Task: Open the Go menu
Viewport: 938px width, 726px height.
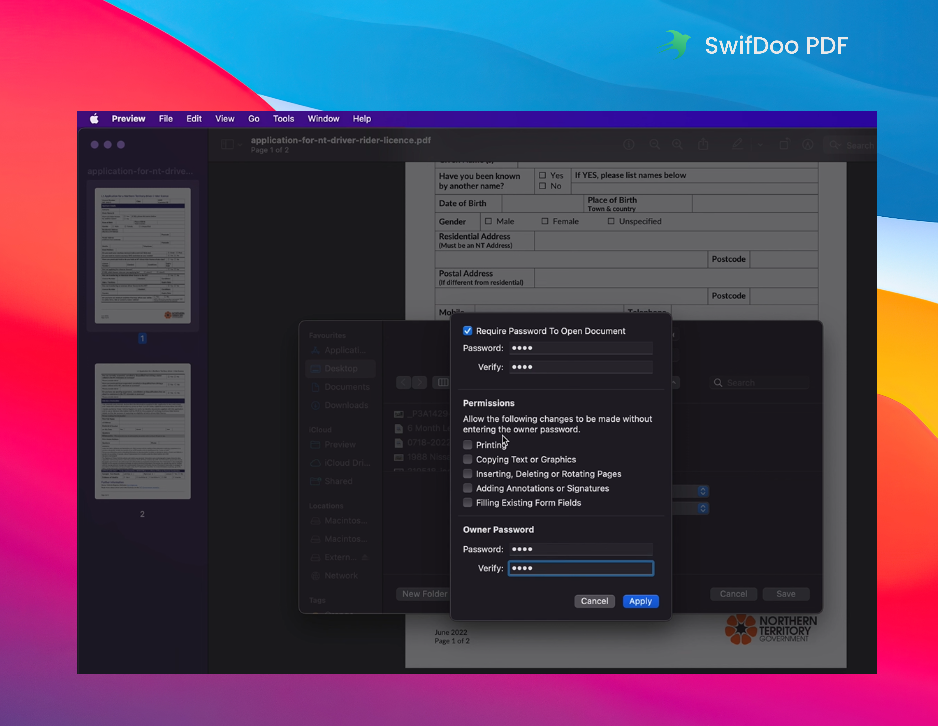Action: click(254, 118)
